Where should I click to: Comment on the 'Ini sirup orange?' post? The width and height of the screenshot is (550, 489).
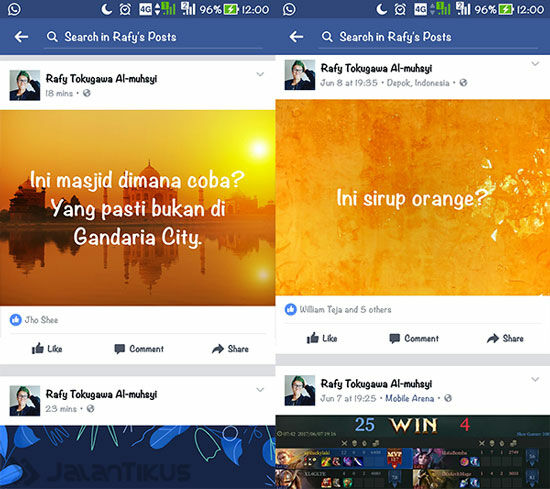414,338
